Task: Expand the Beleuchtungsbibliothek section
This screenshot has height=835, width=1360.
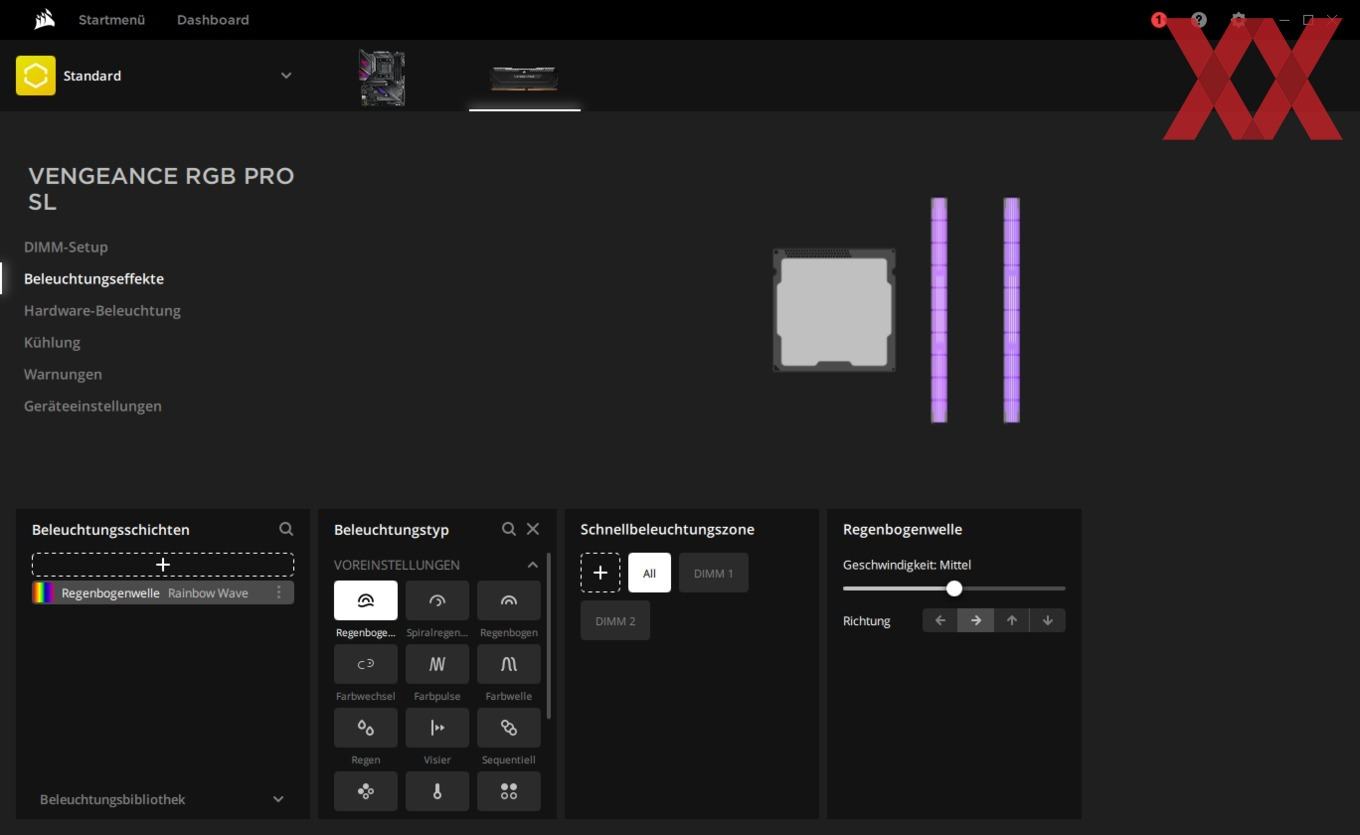Action: 278,799
